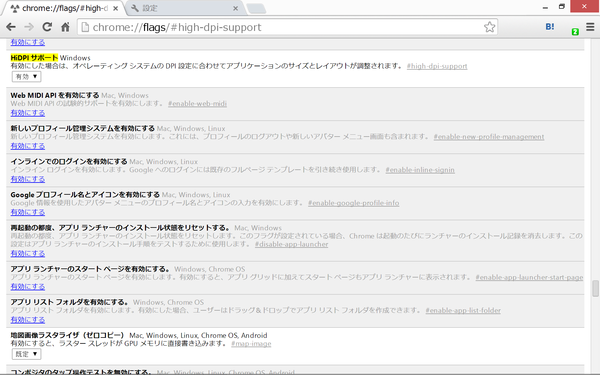Click the インラインでのログインを有効にする heading

69,161
